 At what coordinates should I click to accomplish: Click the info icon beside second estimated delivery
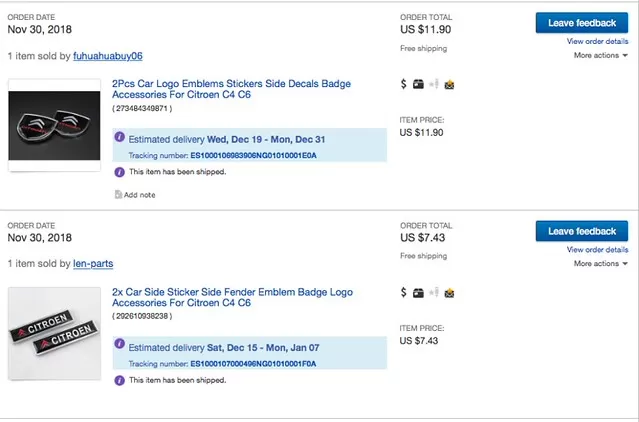pos(120,346)
